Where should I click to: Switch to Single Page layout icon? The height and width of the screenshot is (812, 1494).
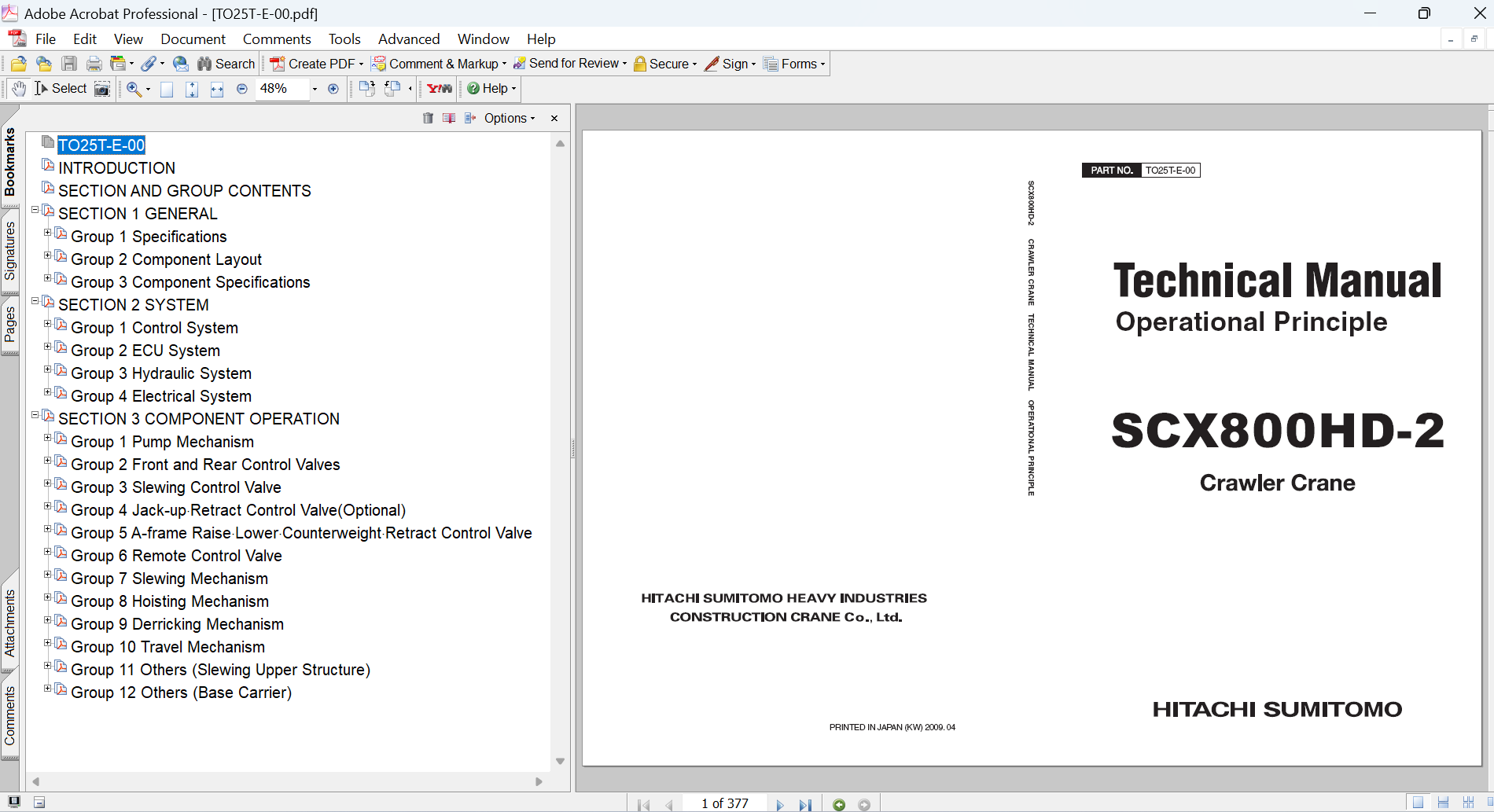(x=1418, y=803)
